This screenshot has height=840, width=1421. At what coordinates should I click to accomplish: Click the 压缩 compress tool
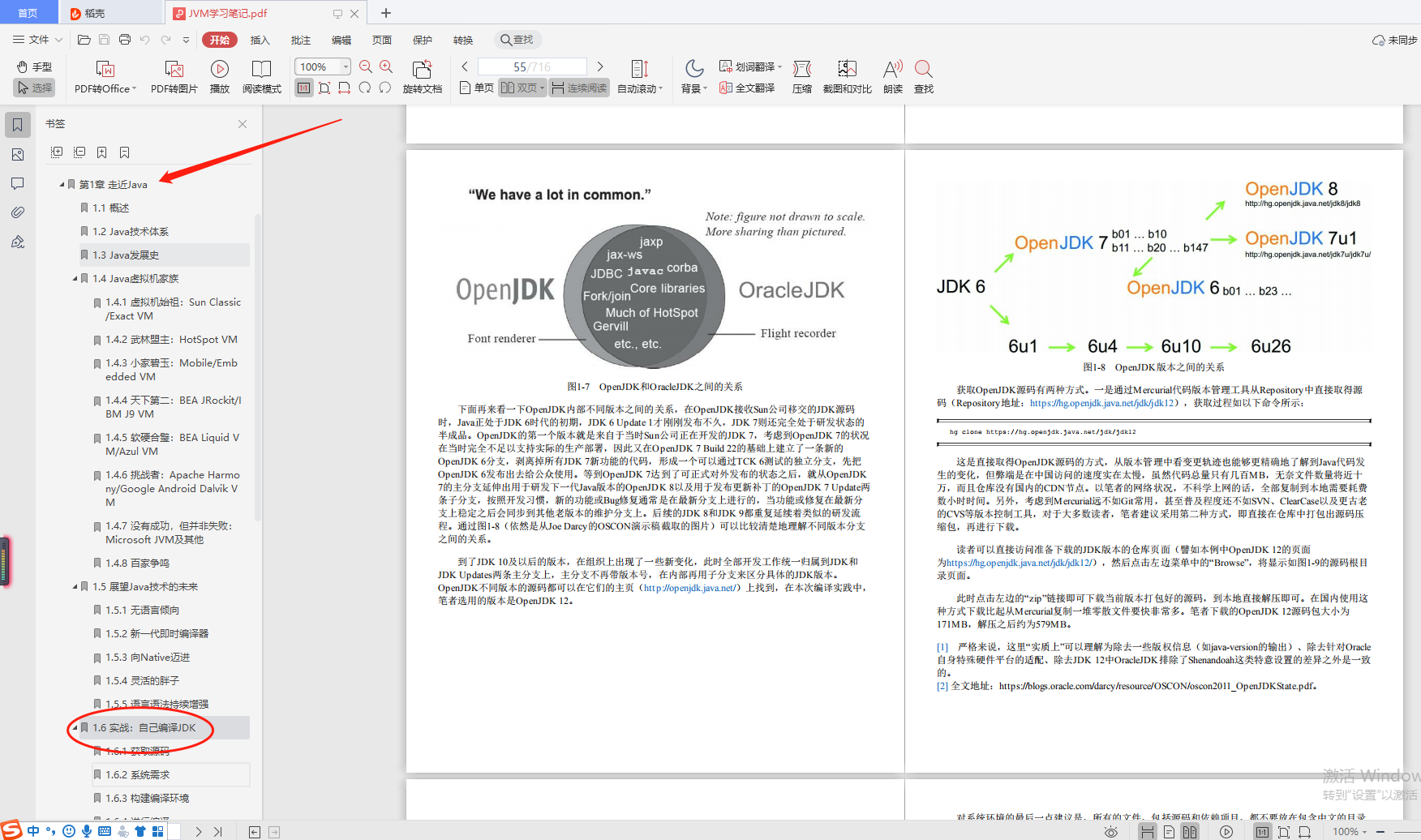coord(802,77)
